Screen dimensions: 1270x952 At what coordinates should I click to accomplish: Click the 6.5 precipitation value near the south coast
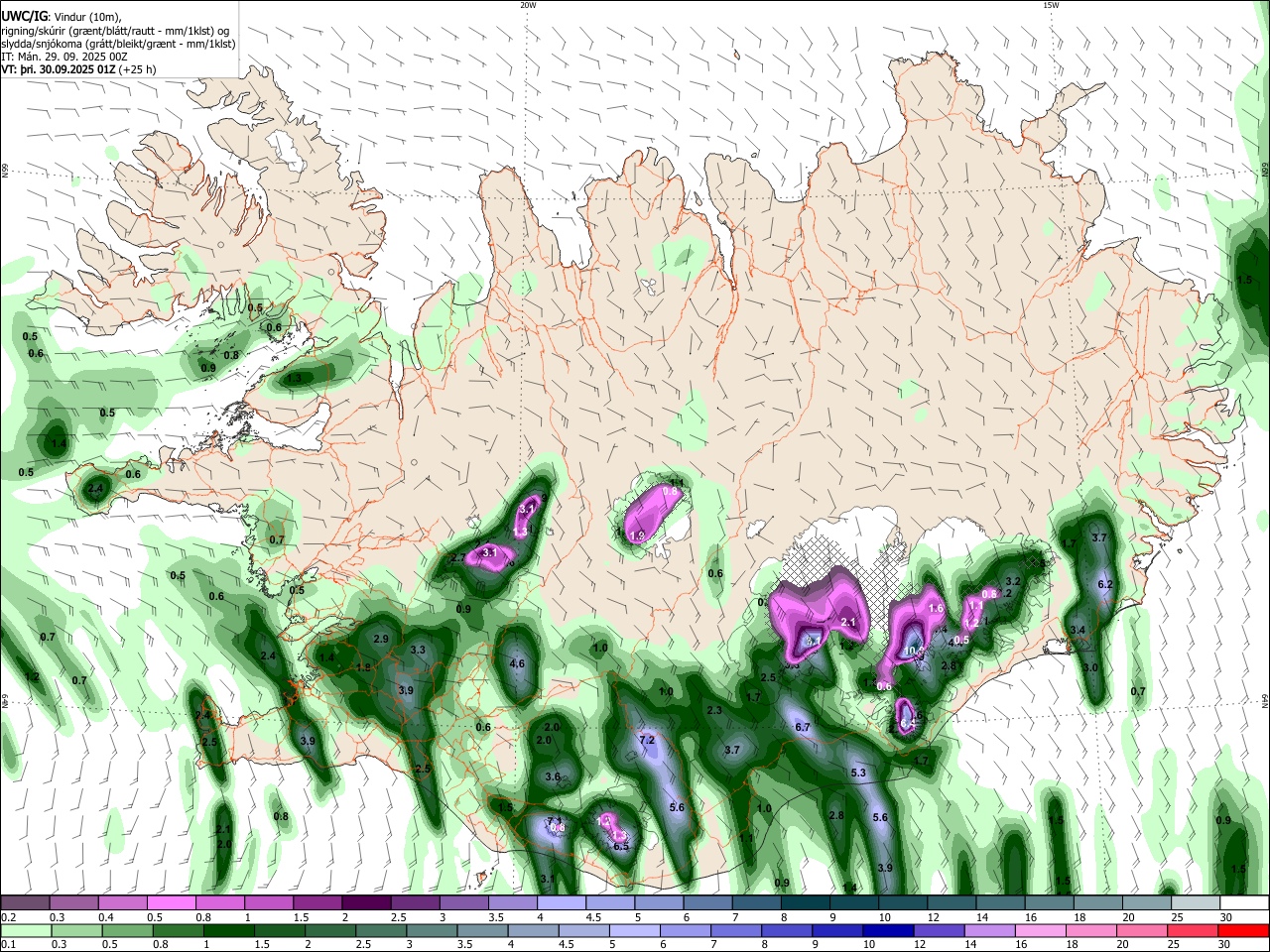click(x=621, y=847)
